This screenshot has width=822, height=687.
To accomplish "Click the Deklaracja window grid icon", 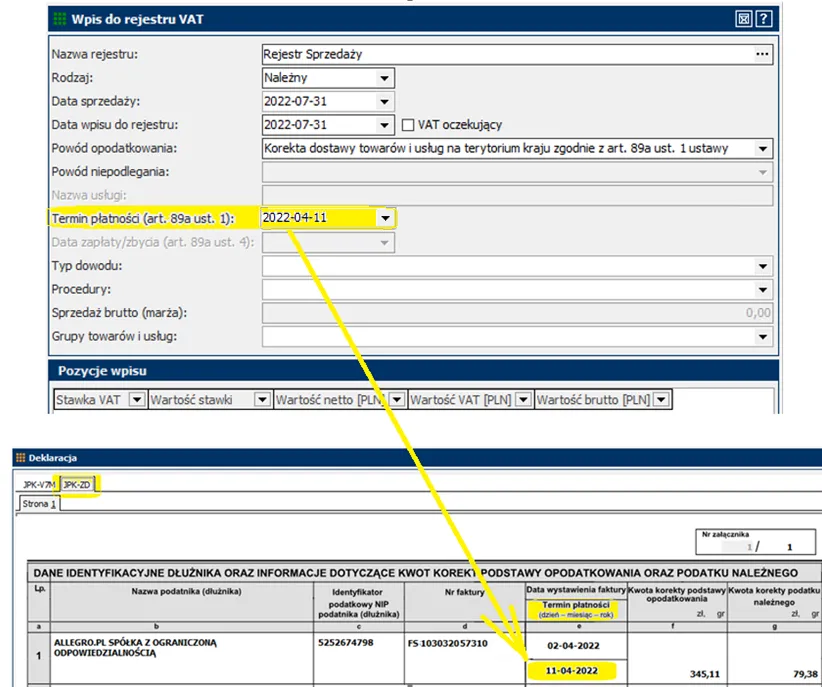I will [20, 458].
